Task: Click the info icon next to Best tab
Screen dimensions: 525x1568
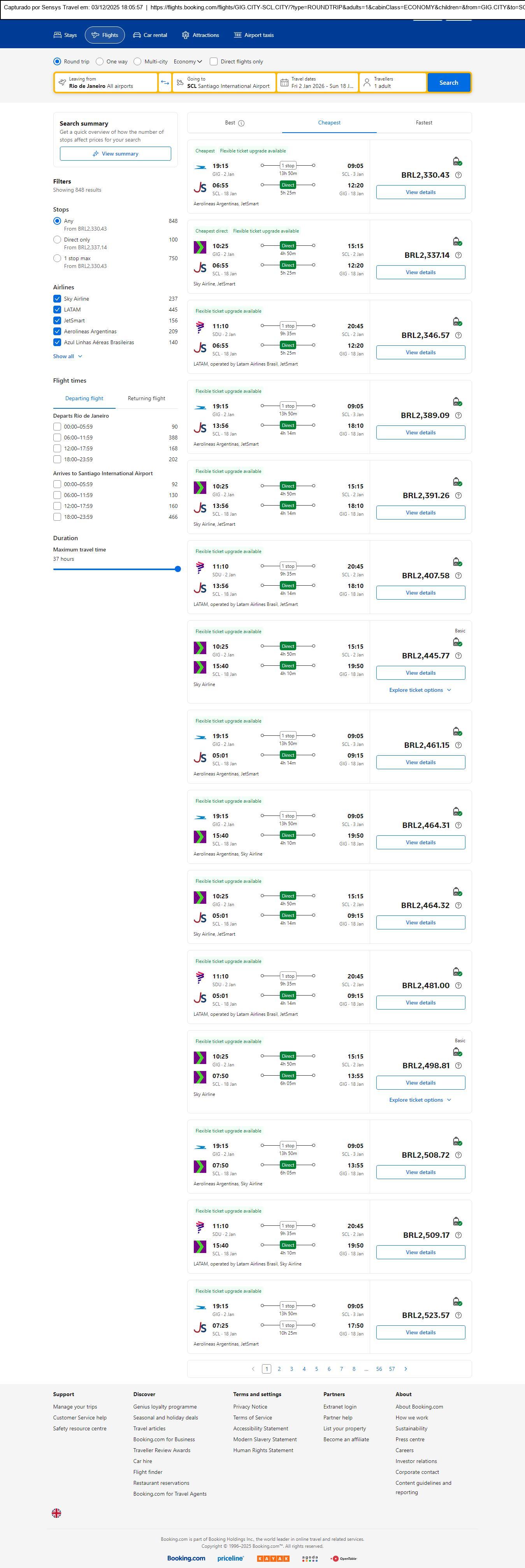Action: tap(241, 123)
